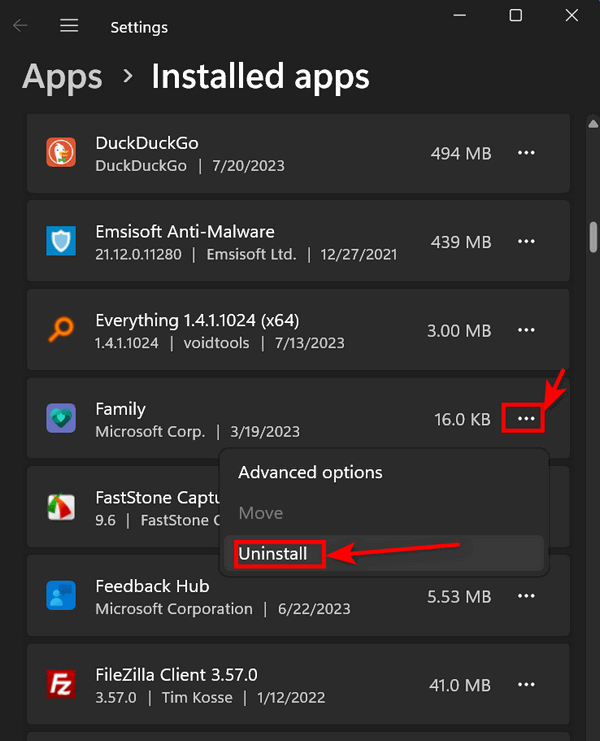Screen dimensions: 600x741
Task: Click the back arrow in Settings
Action: 20,26
